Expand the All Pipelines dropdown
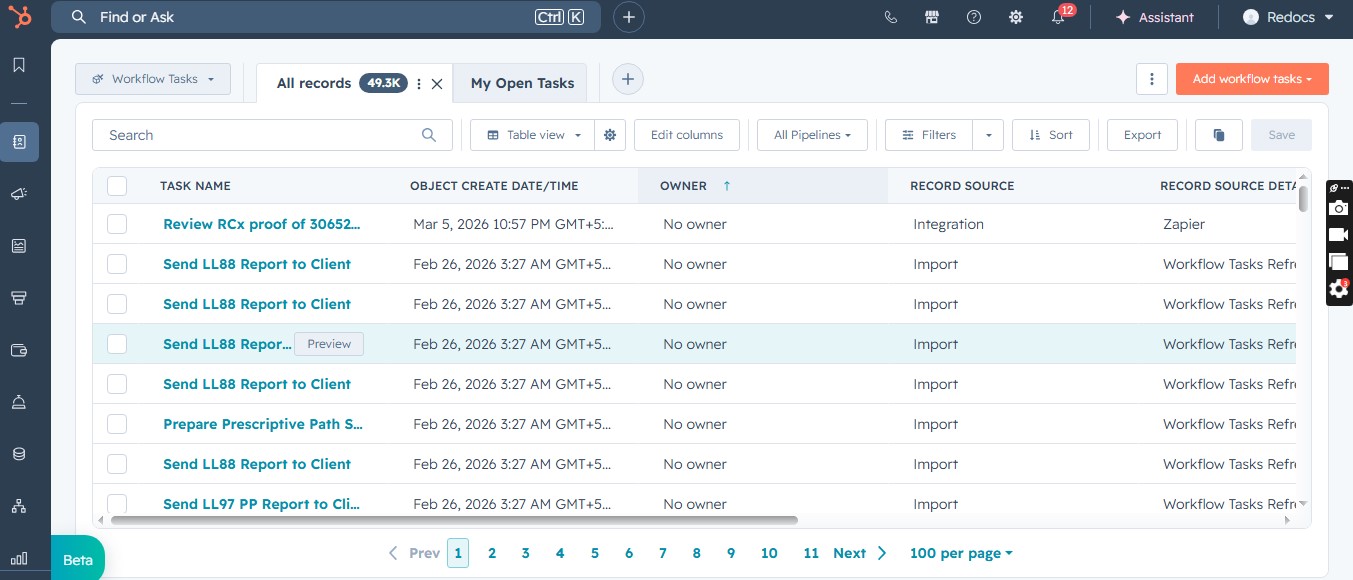The height and width of the screenshot is (580, 1353). click(812, 135)
